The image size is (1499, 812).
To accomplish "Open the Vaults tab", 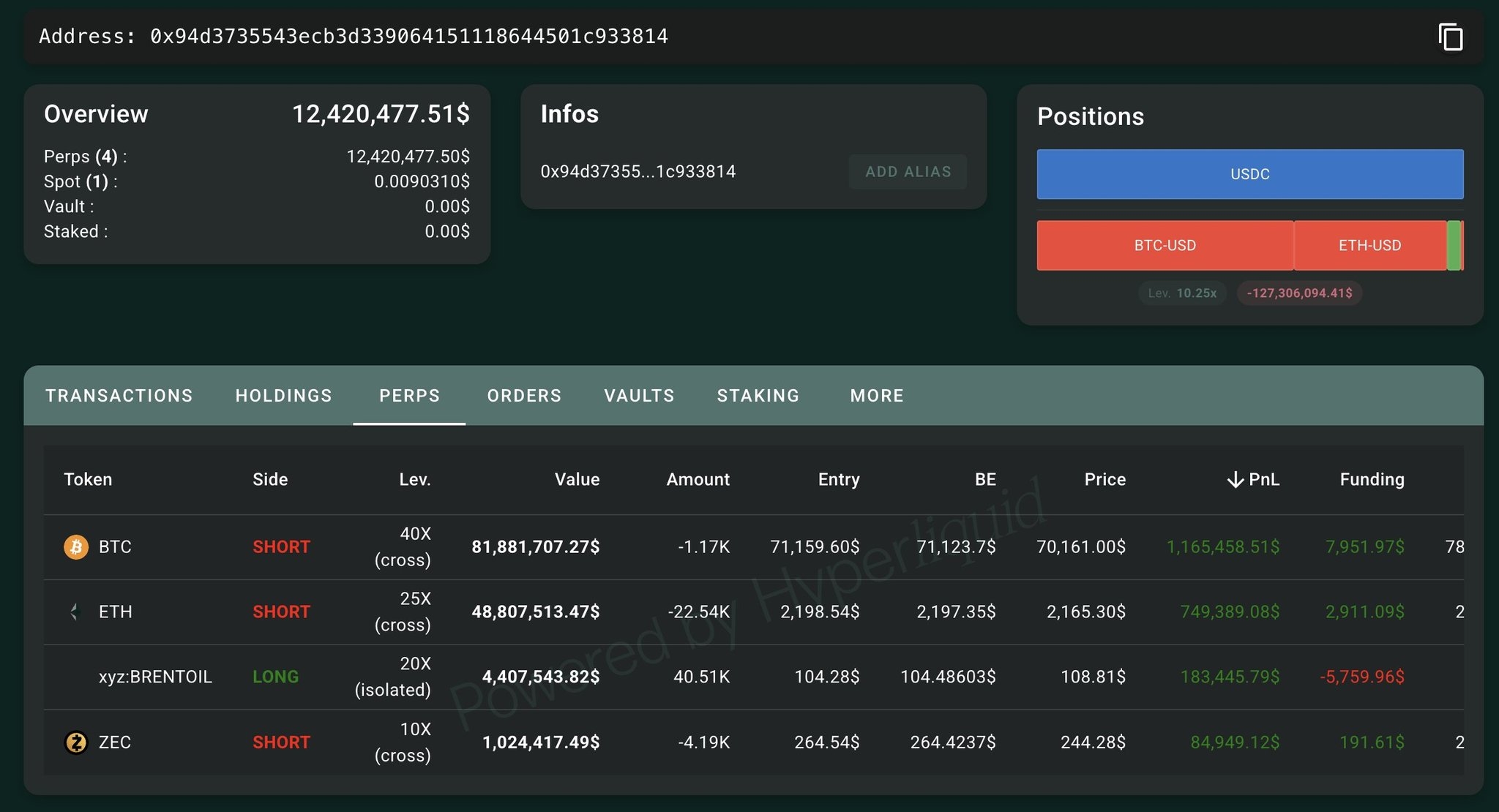I will 639,396.
